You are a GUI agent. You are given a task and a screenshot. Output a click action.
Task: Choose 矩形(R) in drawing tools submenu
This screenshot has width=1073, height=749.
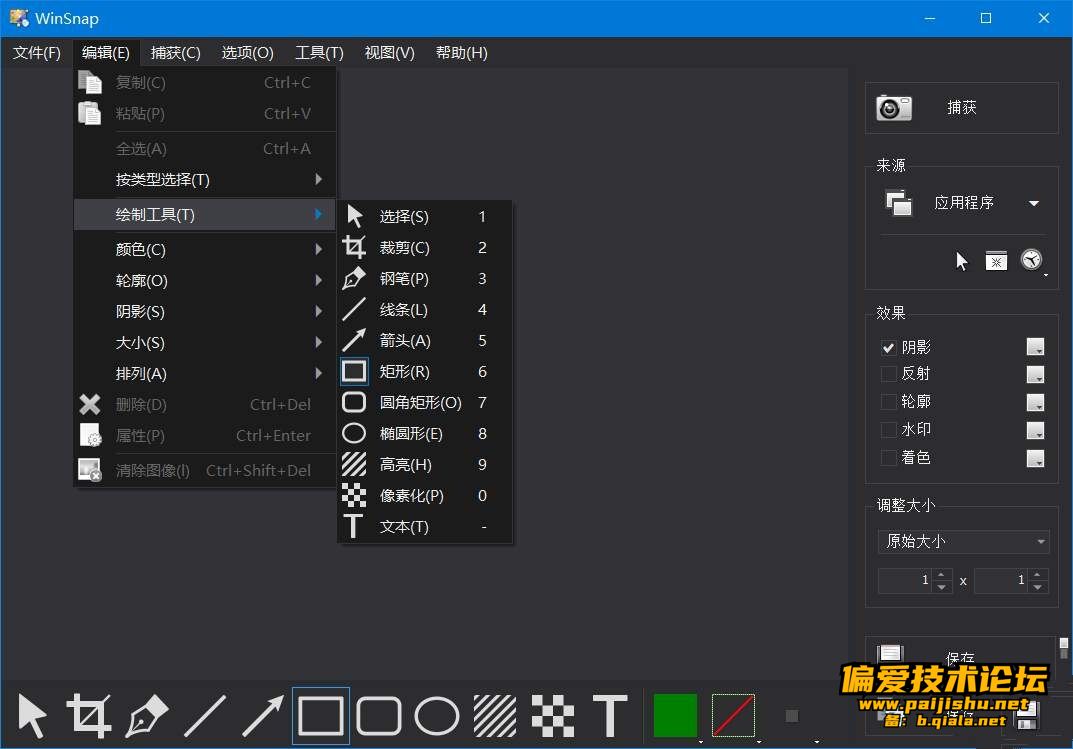click(424, 371)
